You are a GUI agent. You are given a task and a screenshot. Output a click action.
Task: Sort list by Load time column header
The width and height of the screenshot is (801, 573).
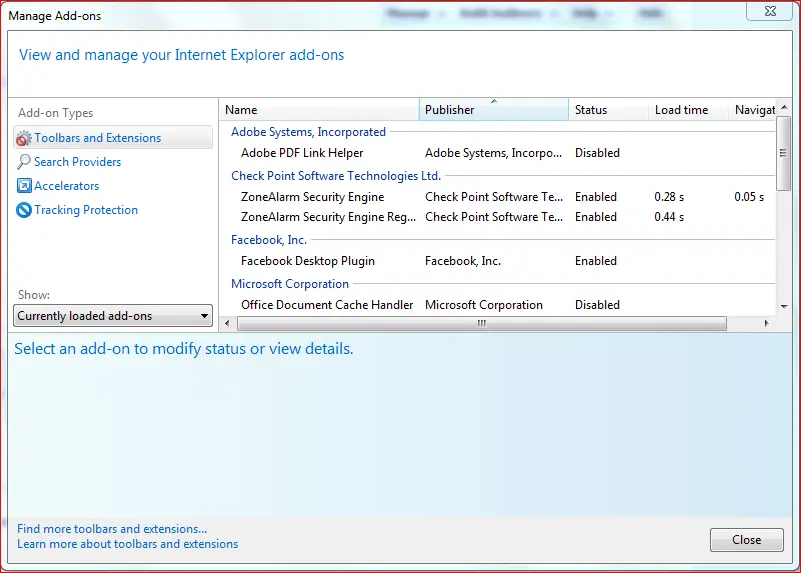pos(688,110)
